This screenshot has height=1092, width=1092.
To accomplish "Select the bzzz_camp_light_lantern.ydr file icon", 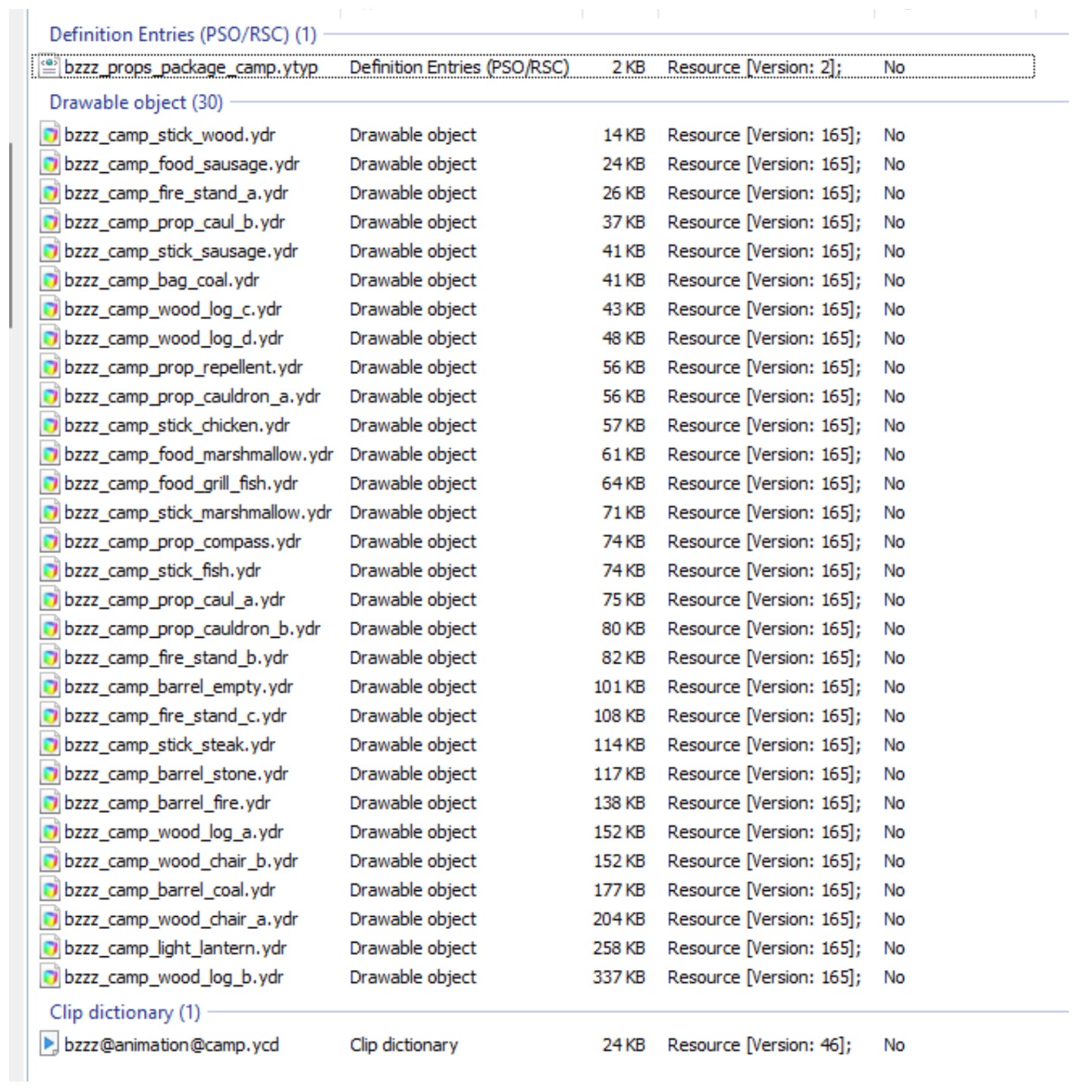I will [x=50, y=948].
